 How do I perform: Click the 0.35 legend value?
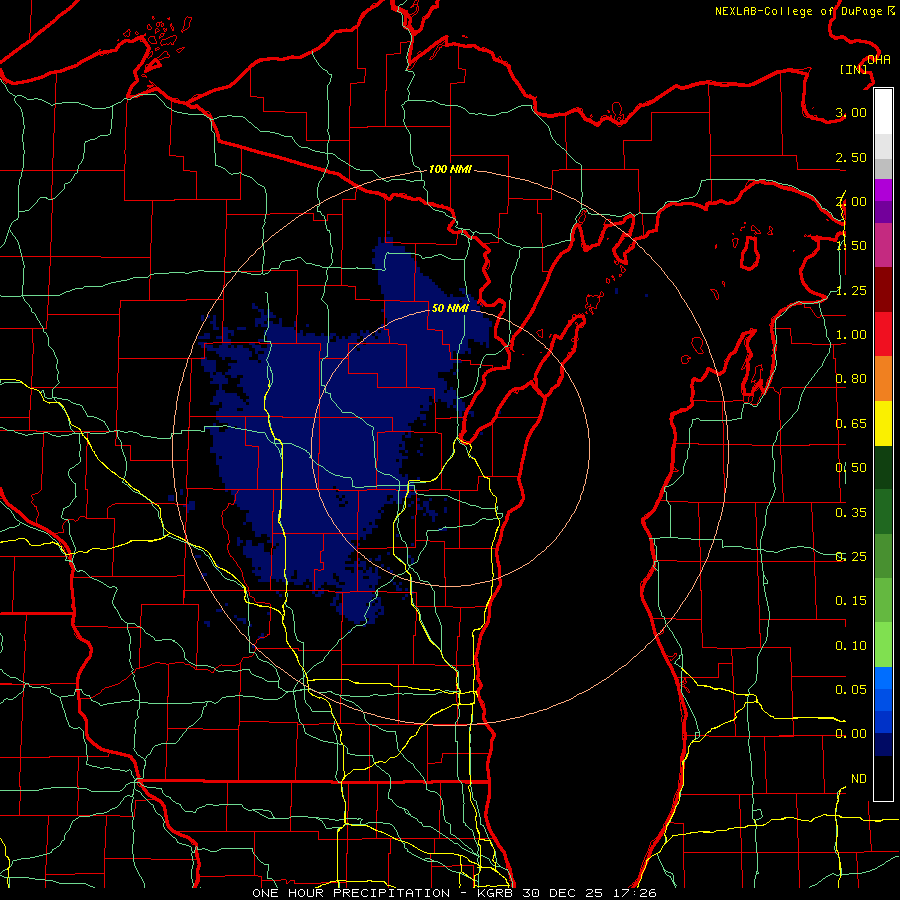point(851,513)
